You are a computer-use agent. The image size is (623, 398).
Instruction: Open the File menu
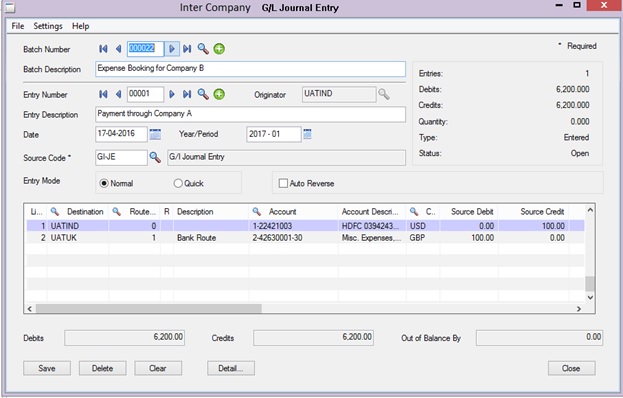coord(18,26)
